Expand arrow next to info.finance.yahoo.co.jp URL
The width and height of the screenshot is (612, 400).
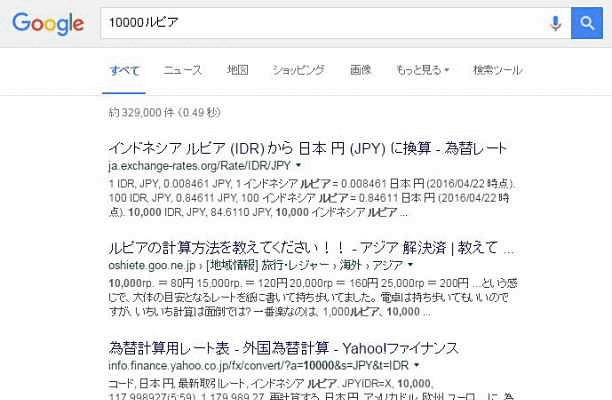click(x=416, y=365)
